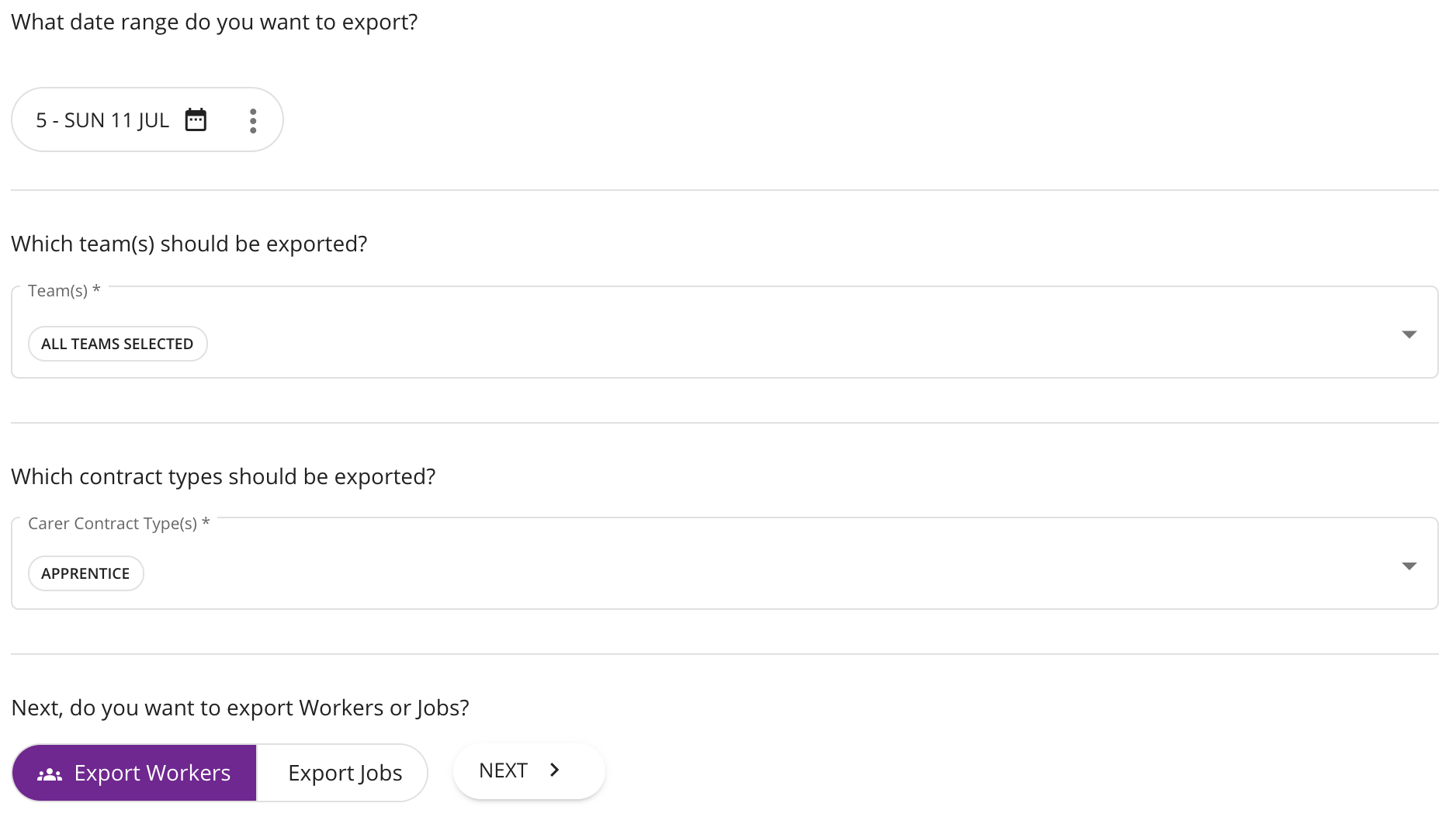The width and height of the screenshot is (1456, 824).
Task: Click the Carer Contract Type(s) label
Action: click(119, 524)
